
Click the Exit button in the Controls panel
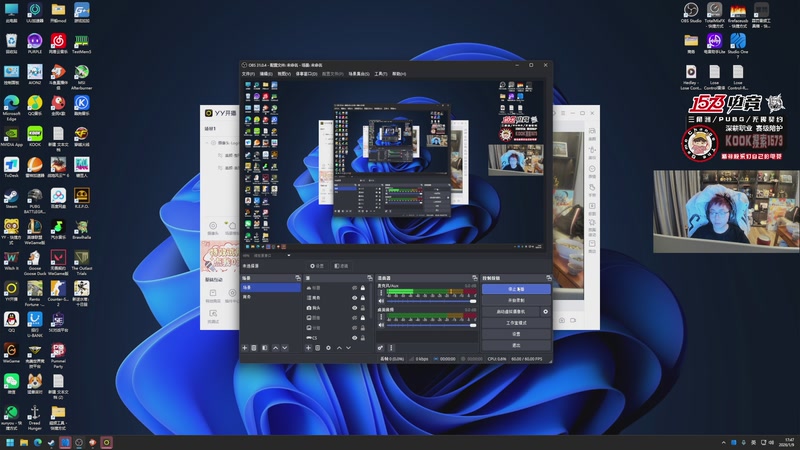(x=516, y=345)
